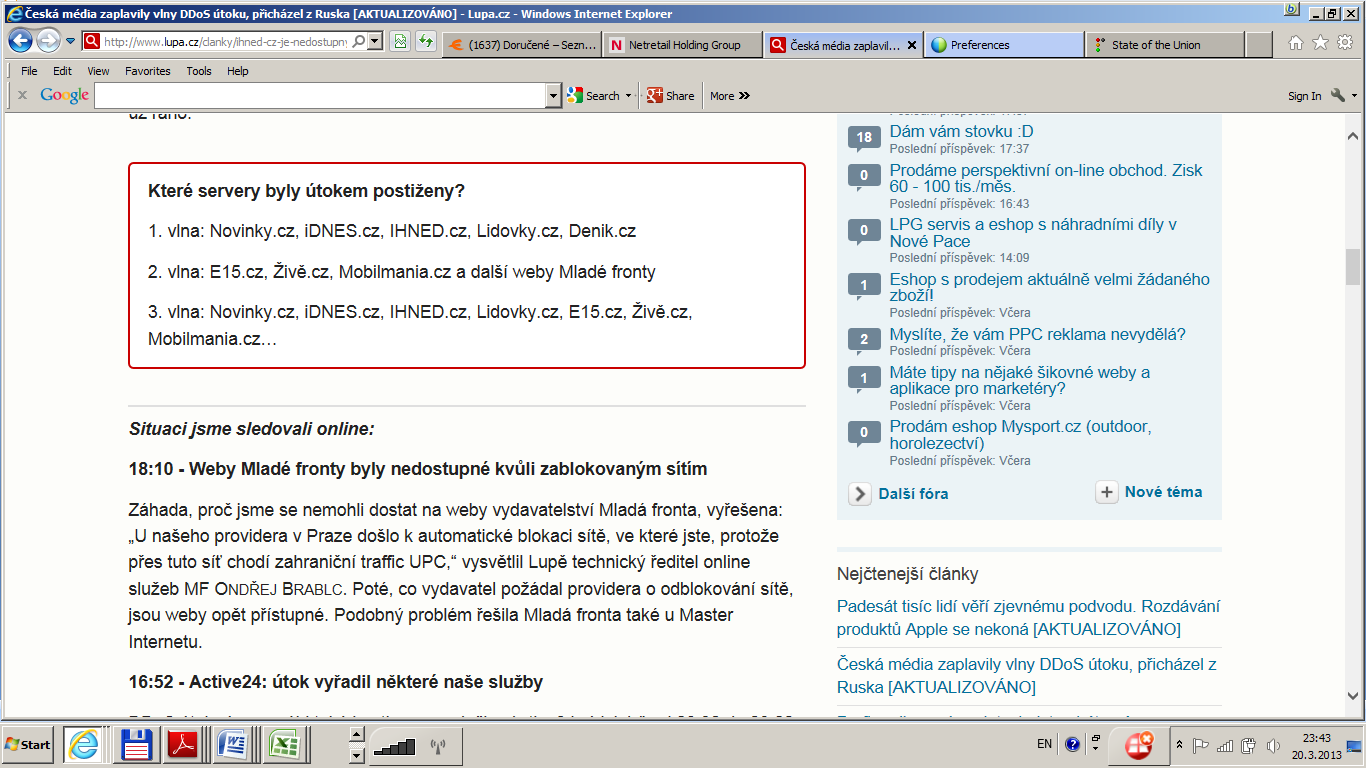Click the green Refresh page icon
1366x768 pixels.
click(426, 42)
